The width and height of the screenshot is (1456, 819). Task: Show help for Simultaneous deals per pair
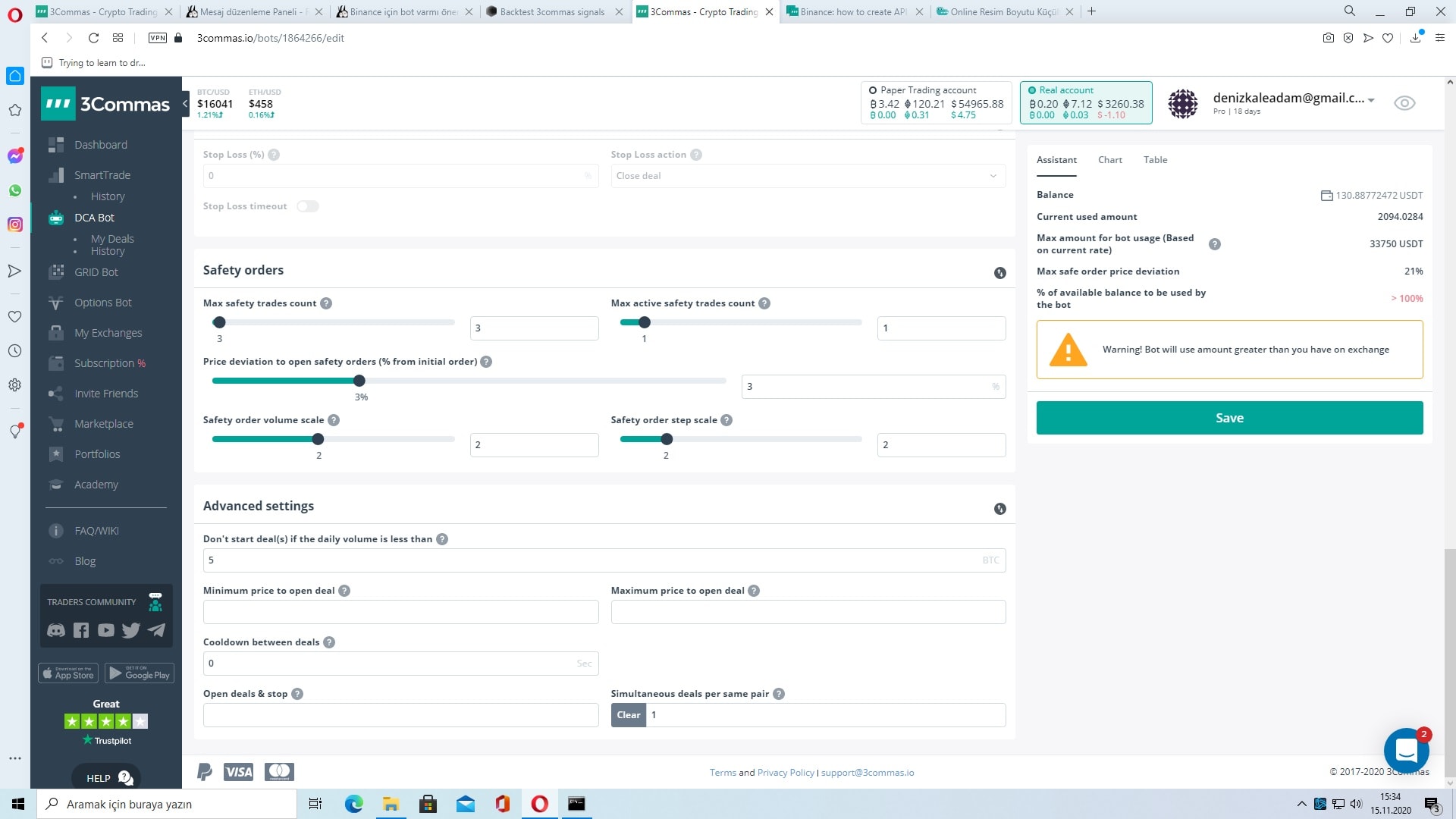point(779,694)
